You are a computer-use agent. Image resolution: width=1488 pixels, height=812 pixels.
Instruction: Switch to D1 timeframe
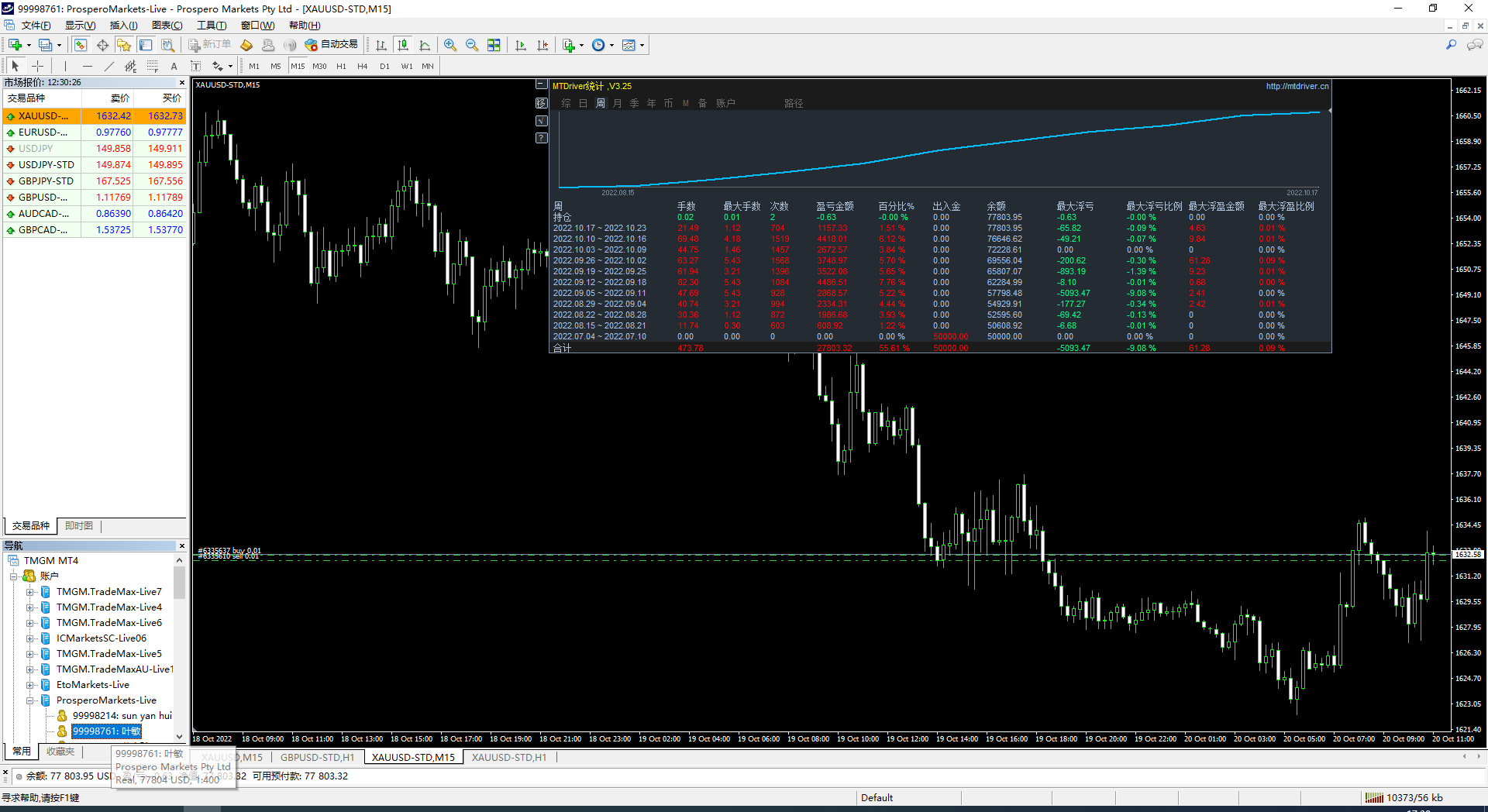pos(384,66)
